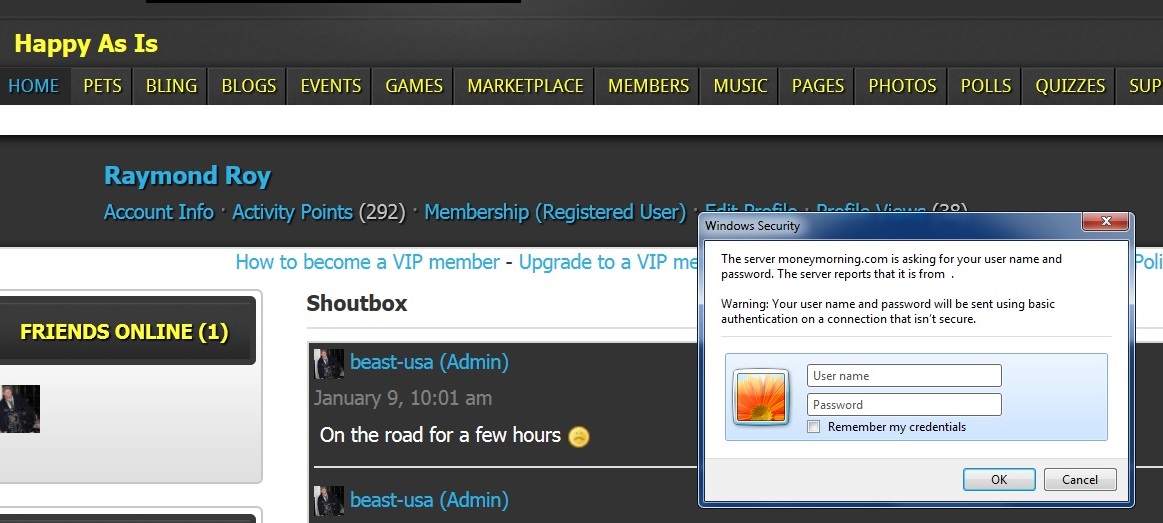Screen dimensions: 1163x523
Task: Go to the MARKETPLACE section
Action: 525,86
